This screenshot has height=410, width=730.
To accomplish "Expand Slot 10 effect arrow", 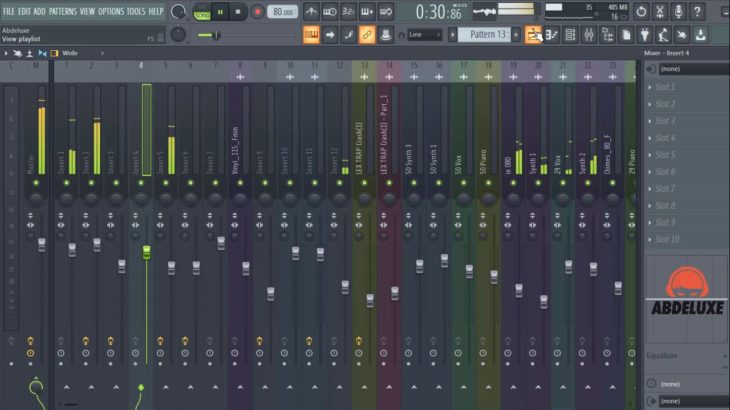I will (650, 240).
